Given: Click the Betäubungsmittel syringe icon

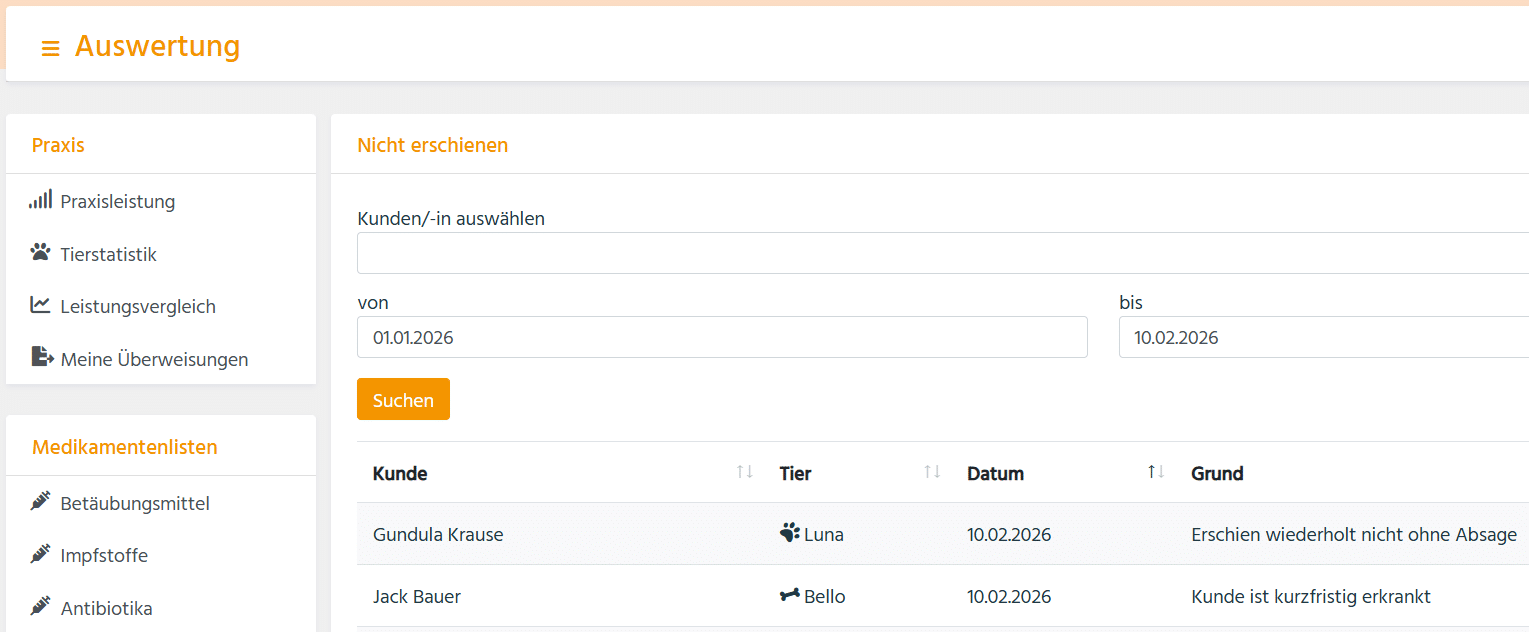Looking at the screenshot, I should 40,502.
